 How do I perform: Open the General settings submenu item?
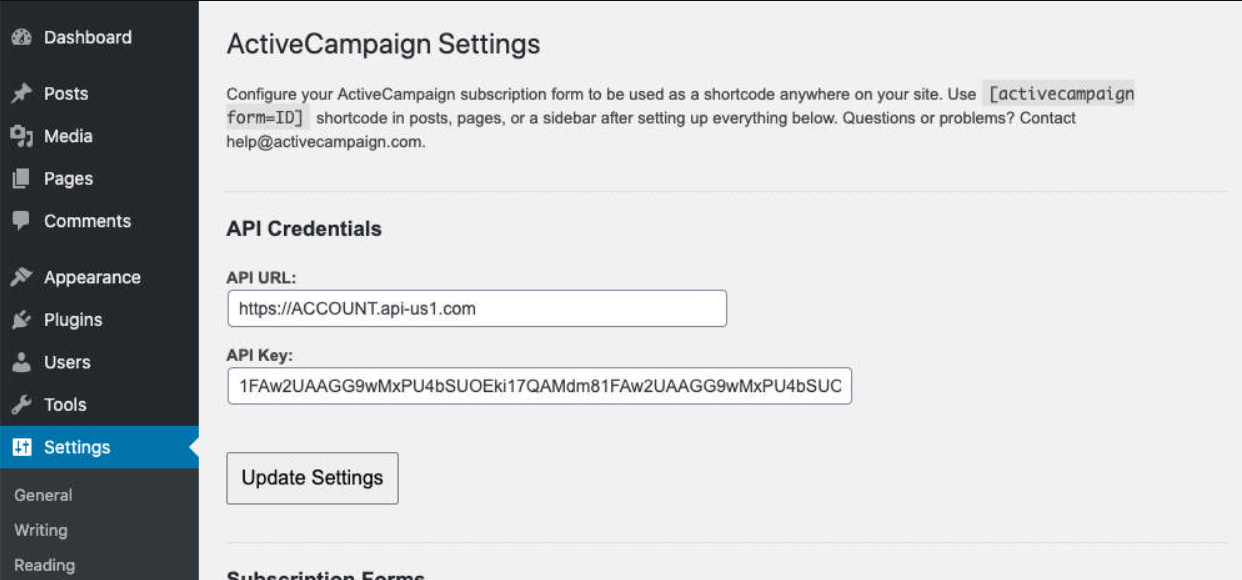click(44, 495)
